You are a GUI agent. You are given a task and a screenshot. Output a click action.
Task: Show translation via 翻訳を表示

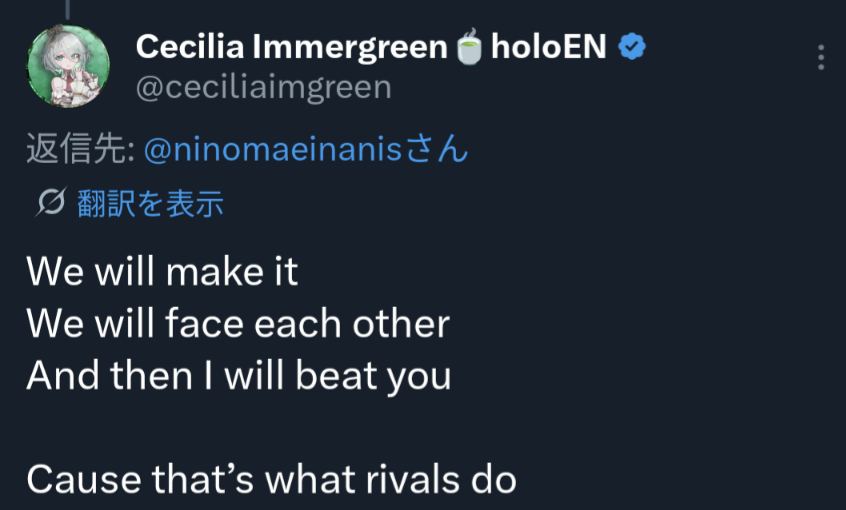(150, 204)
